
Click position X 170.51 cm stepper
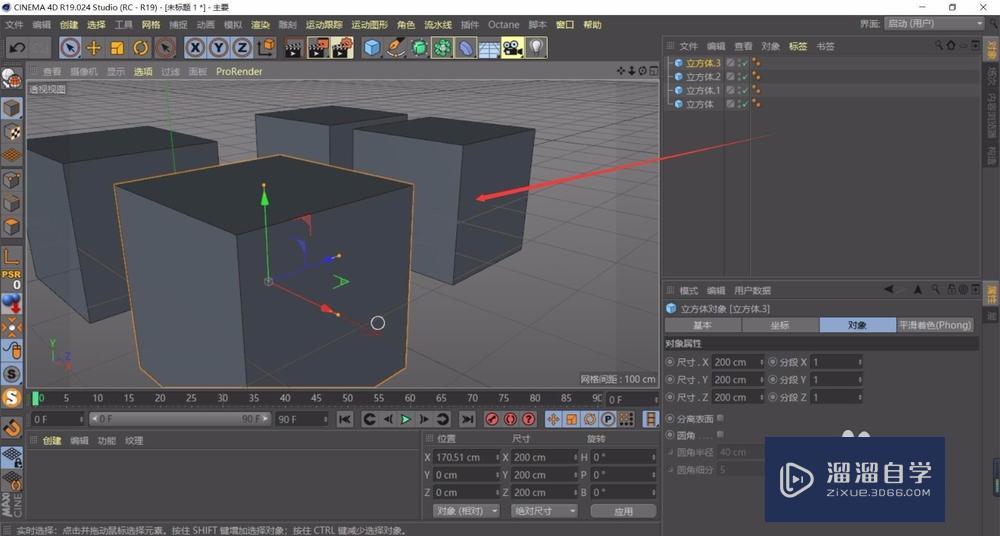497,458
